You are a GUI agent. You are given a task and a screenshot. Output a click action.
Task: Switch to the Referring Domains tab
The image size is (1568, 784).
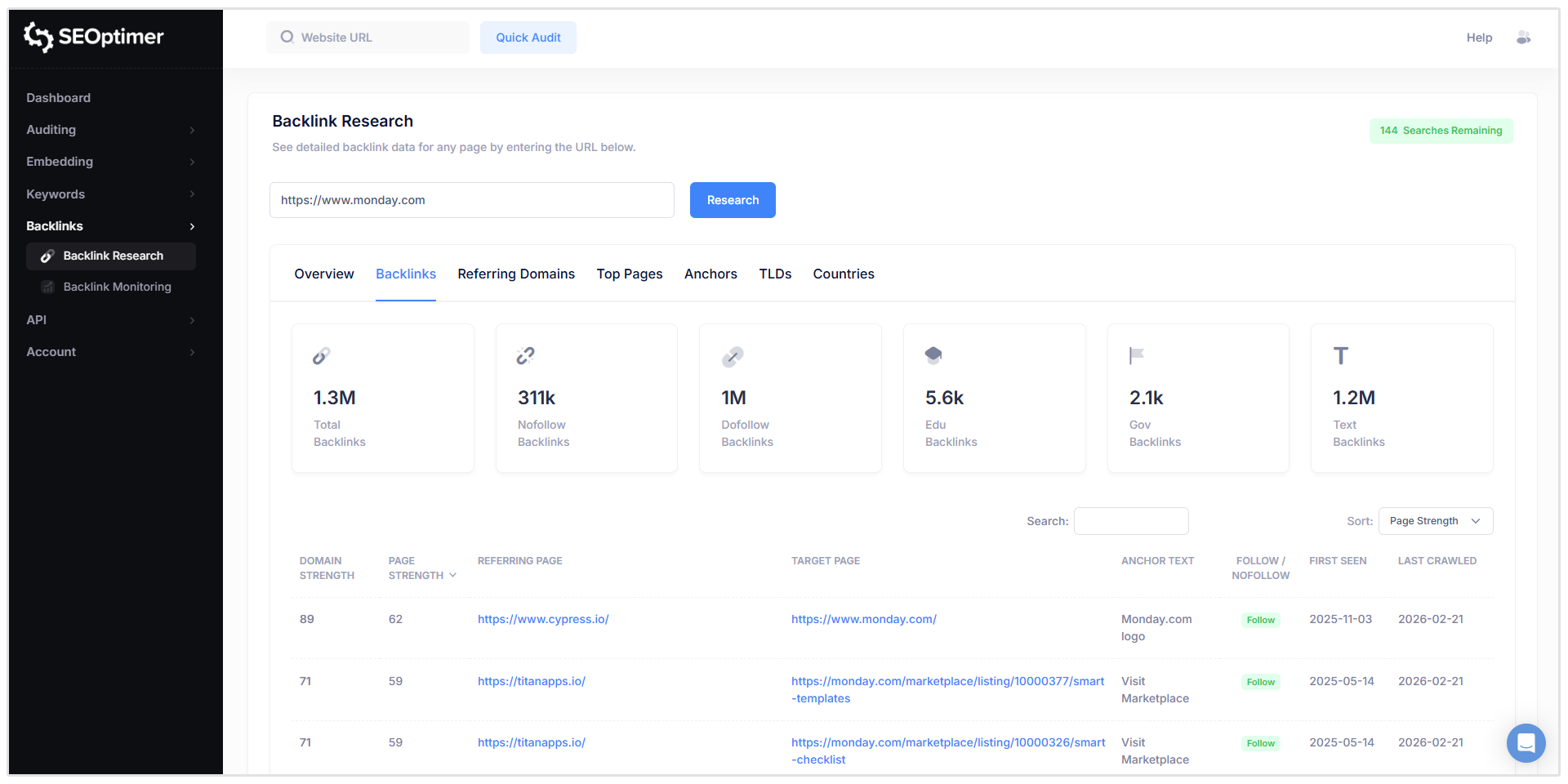point(515,274)
